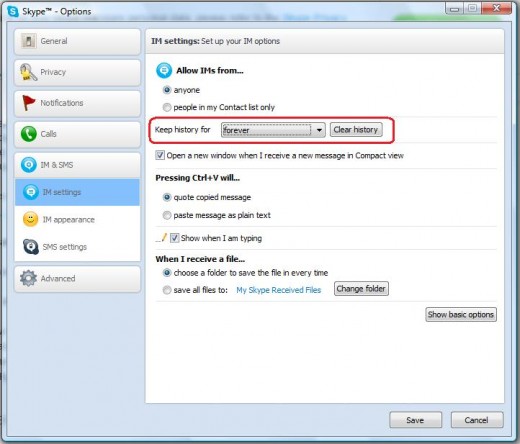This screenshot has height=444, width=520.
Task: Click the 'Keep history for' label
Action: click(x=183, y=129)
